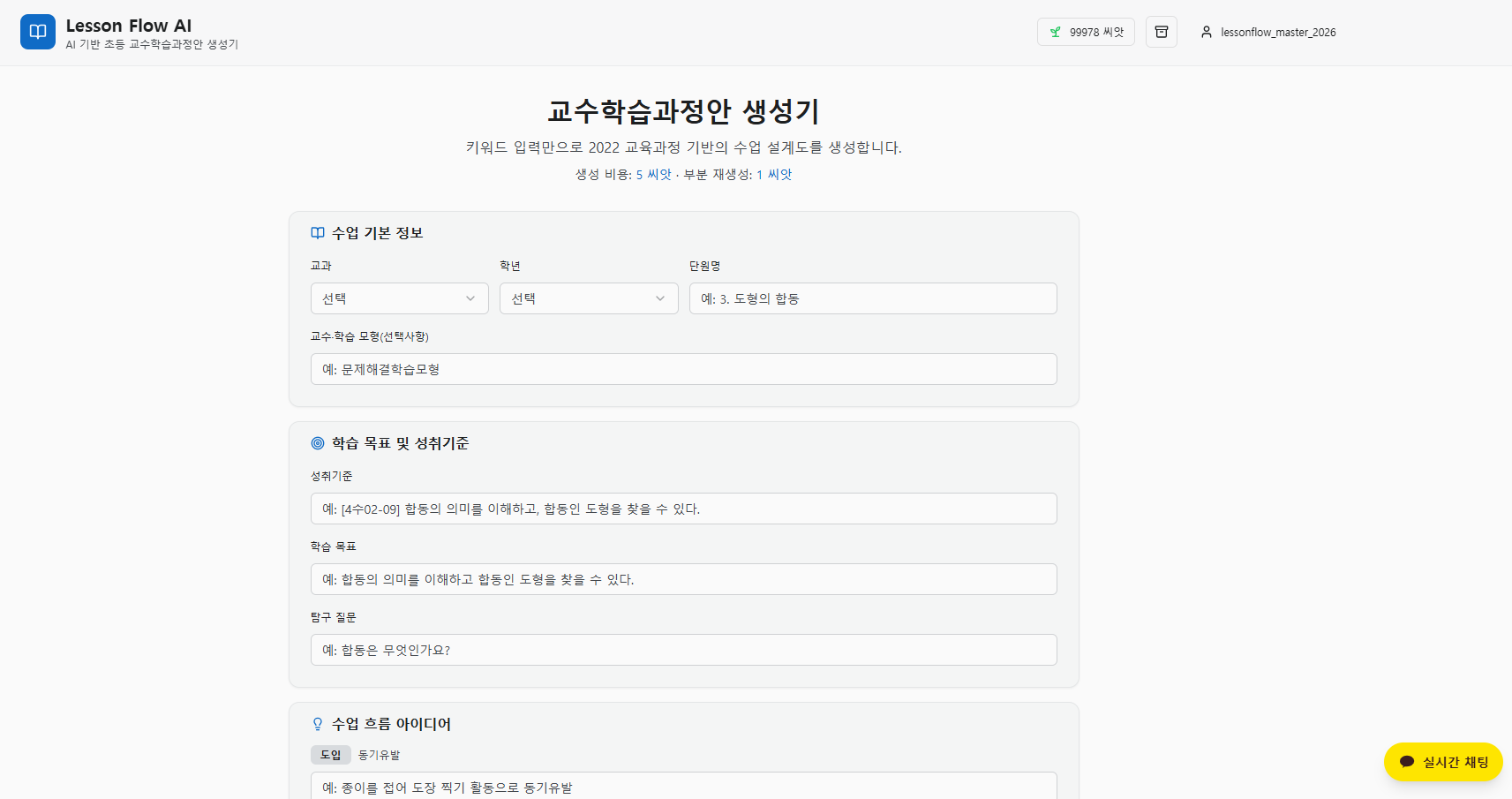
Task: Click the chevron arrow on 교과 selector
Action: pyautogui.click(x=471, y=298)
